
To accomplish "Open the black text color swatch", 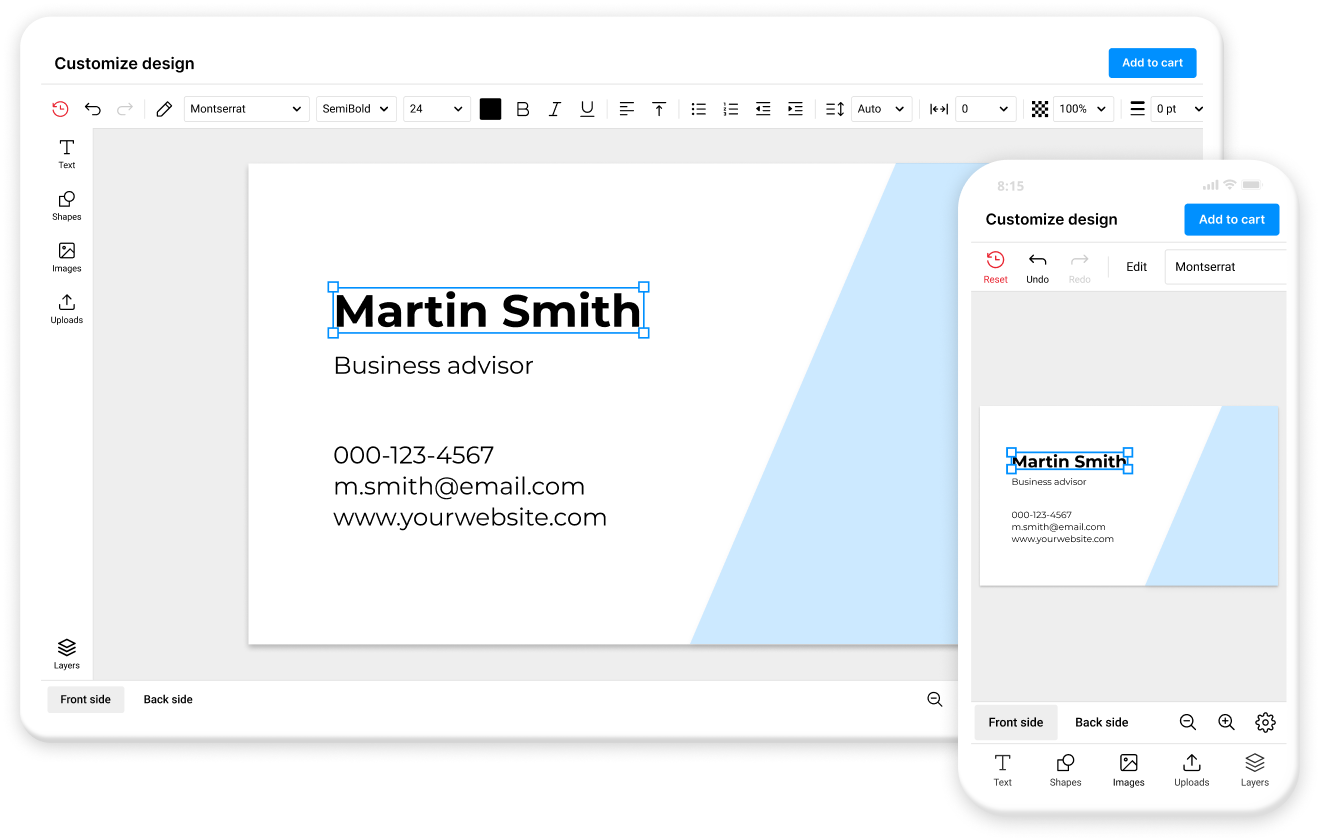I will coord(490,108).
